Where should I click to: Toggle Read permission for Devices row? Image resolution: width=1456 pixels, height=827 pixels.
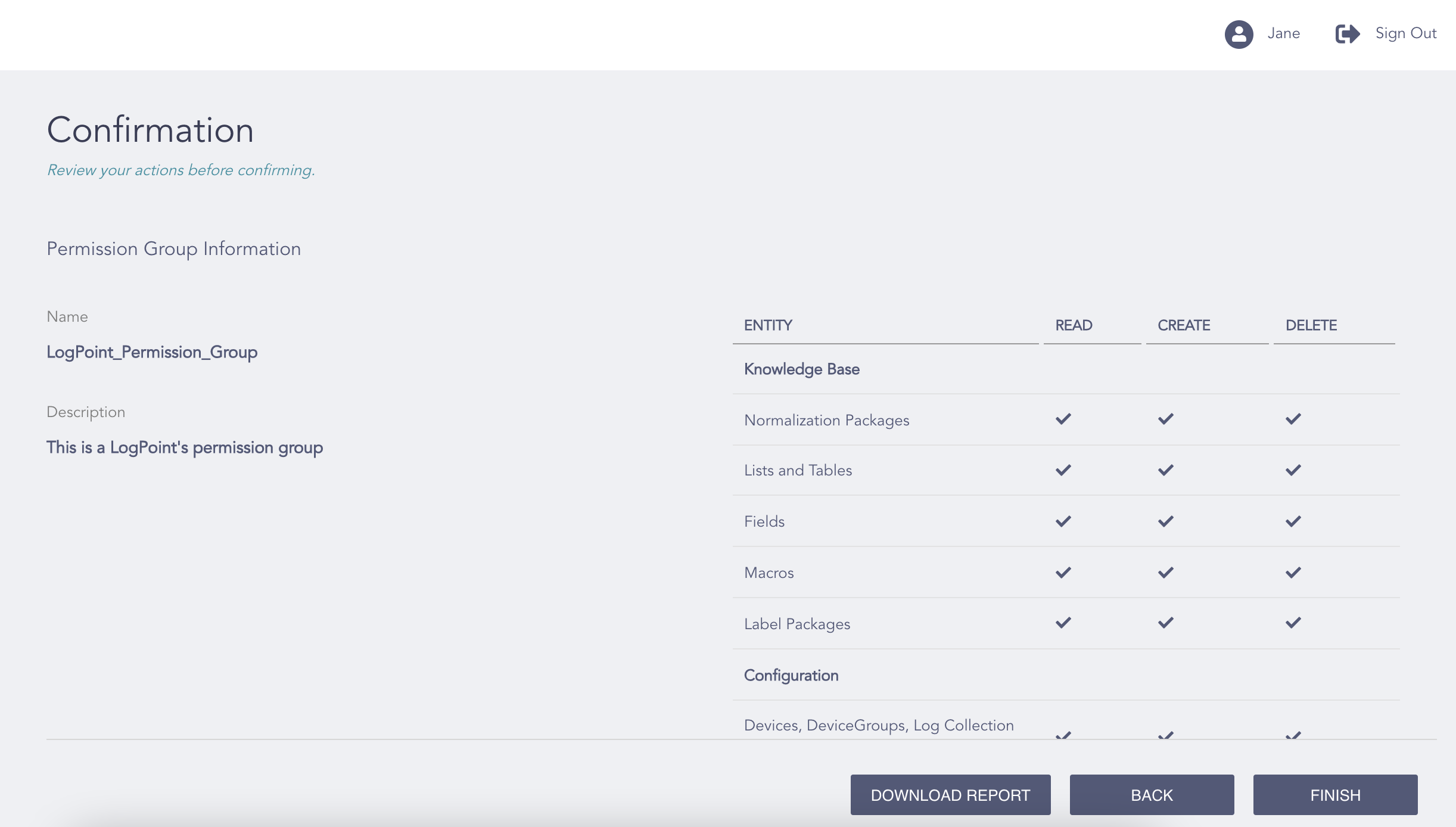1063,734
